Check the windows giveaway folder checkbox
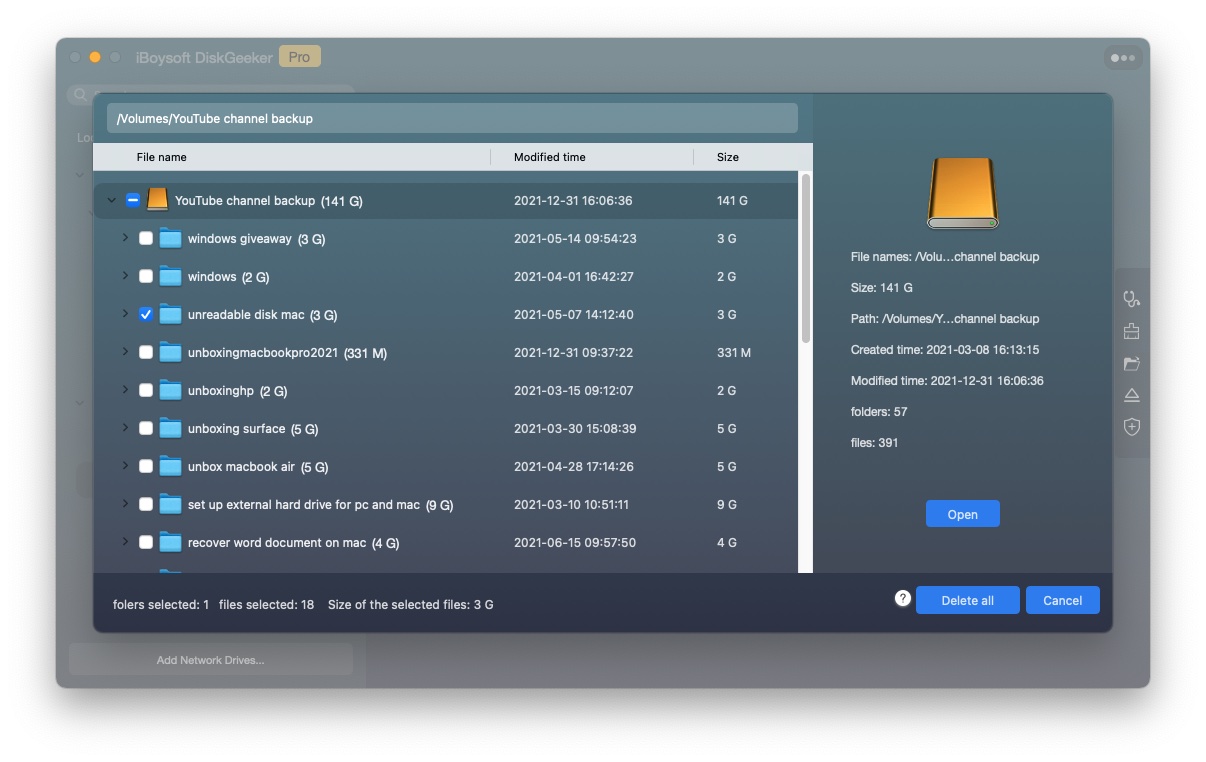The image size is (1206, 762). pos(146,238)
